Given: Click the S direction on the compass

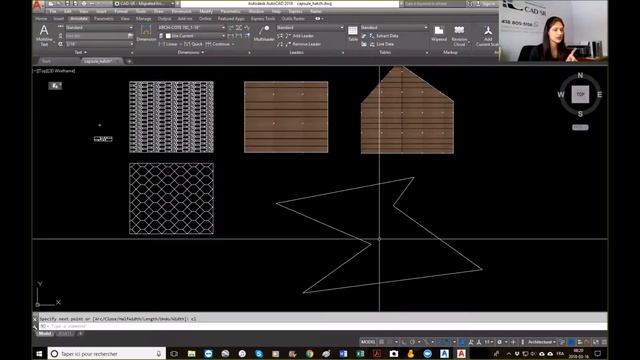Looking at the screenshot, I should pos(580,114).
